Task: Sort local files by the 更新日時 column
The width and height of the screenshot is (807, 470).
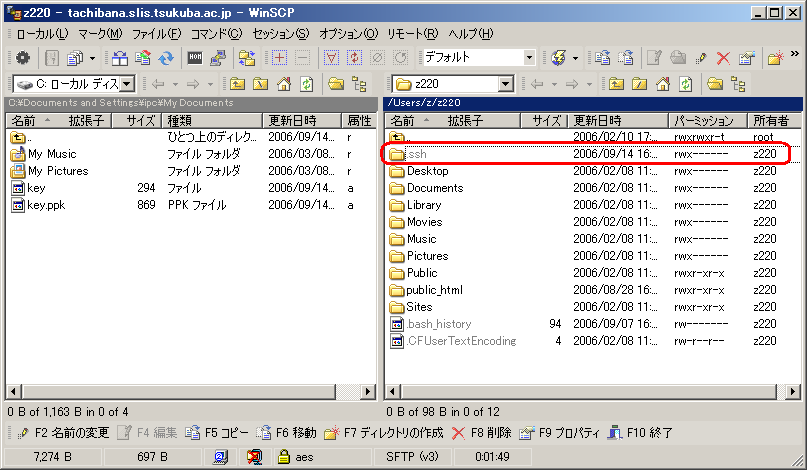Action: coord(302,121)
